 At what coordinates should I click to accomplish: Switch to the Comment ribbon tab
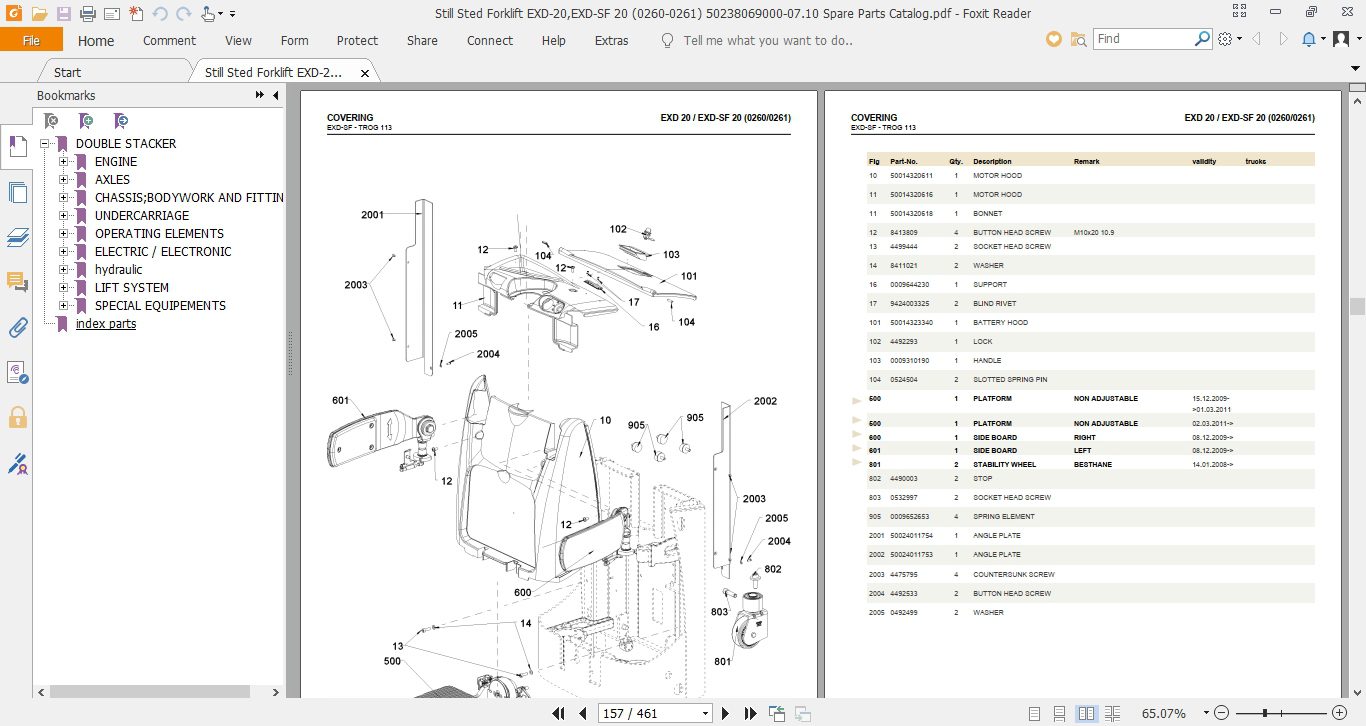pyautogui.click(x=169, y=41)
